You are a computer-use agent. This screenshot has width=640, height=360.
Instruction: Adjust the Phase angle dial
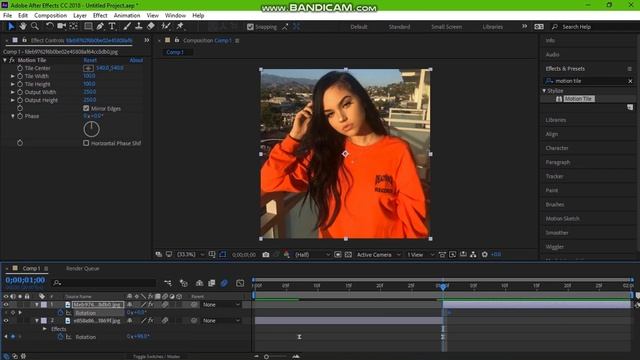[x=91, y=129]
